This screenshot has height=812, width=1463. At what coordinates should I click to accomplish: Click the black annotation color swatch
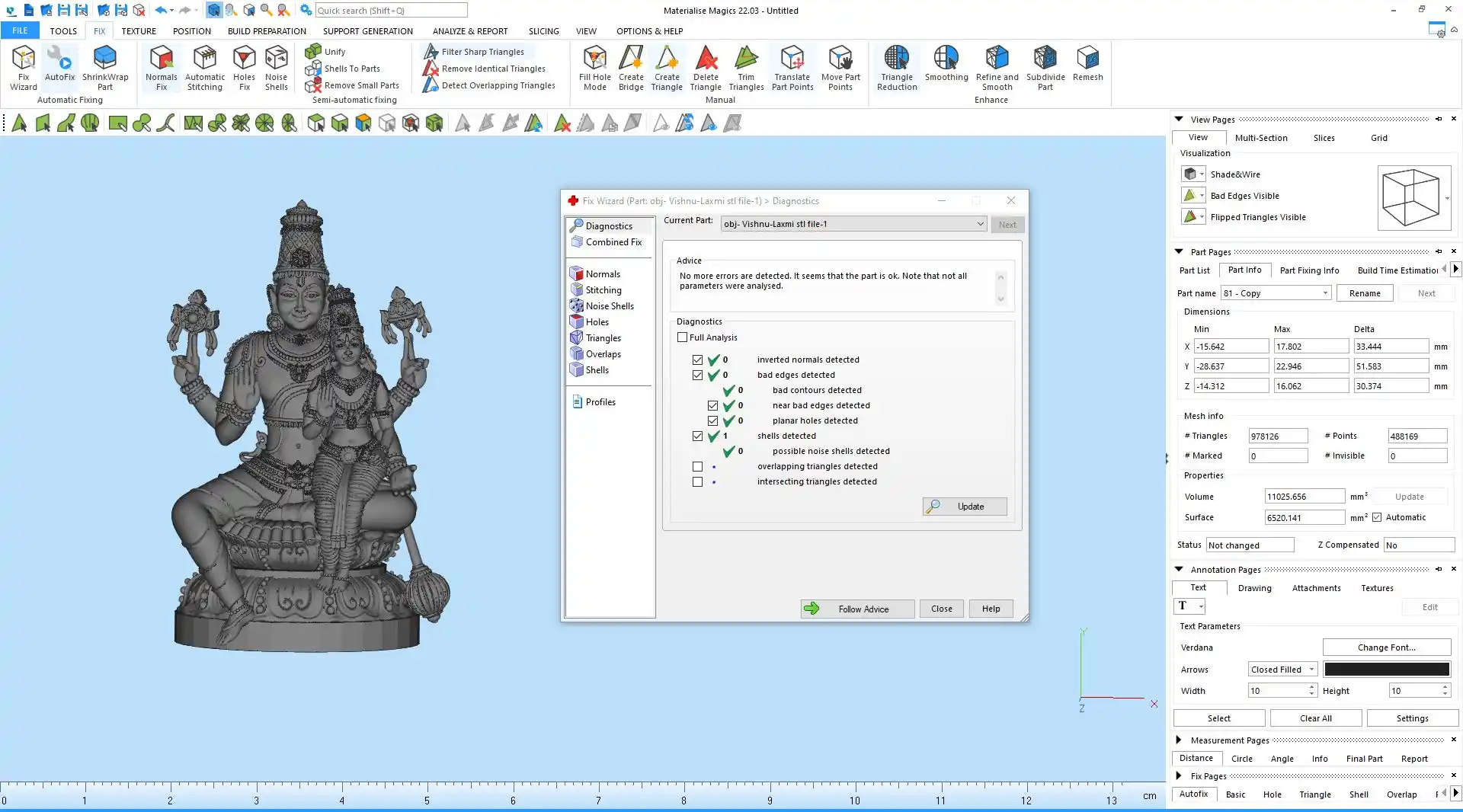[x=1386, y=670]
